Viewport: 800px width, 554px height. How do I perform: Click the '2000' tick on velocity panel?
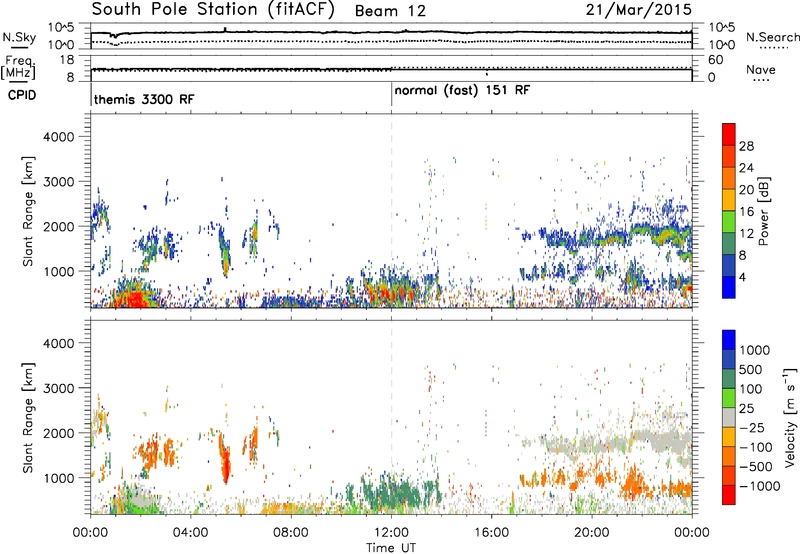point(58,433)
